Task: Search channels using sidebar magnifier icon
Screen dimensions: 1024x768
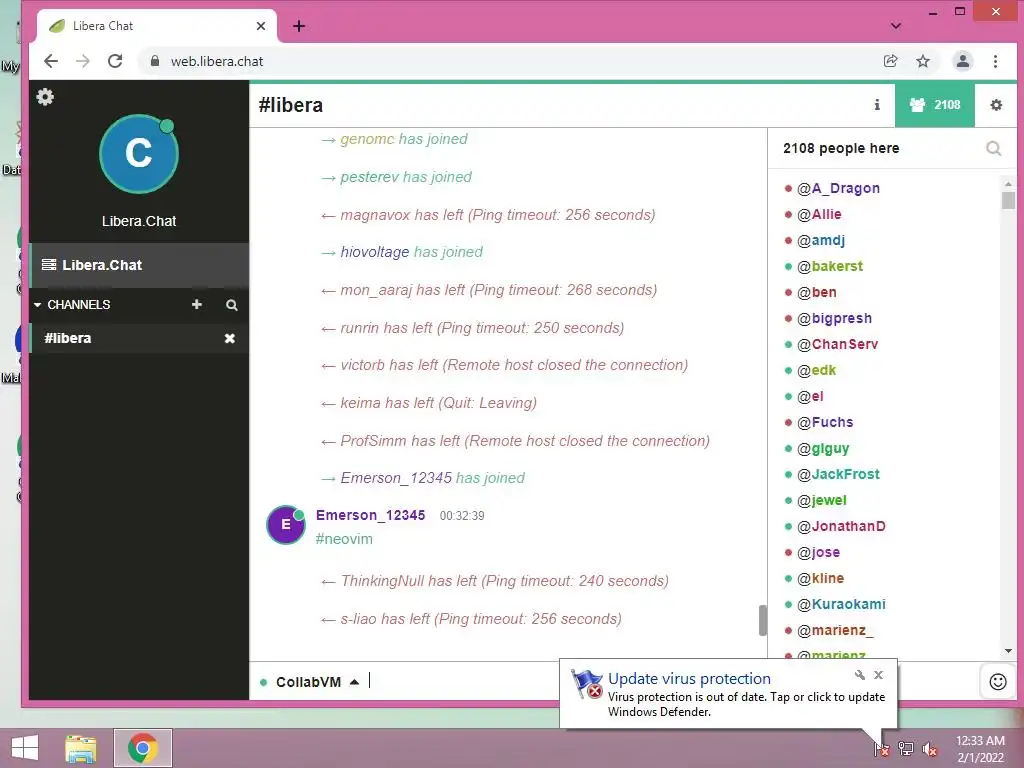Action: click(x=232, y=305)
